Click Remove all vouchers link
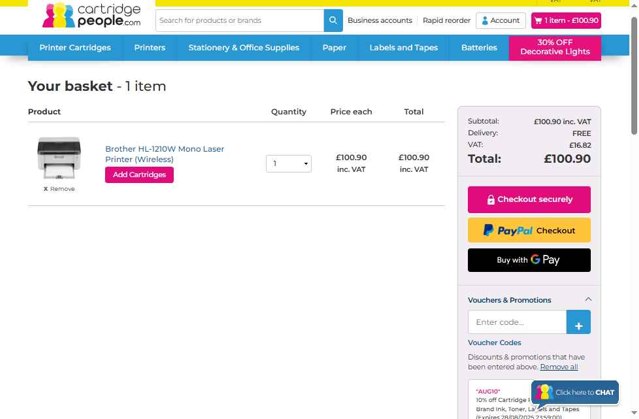 click(559, 367)
